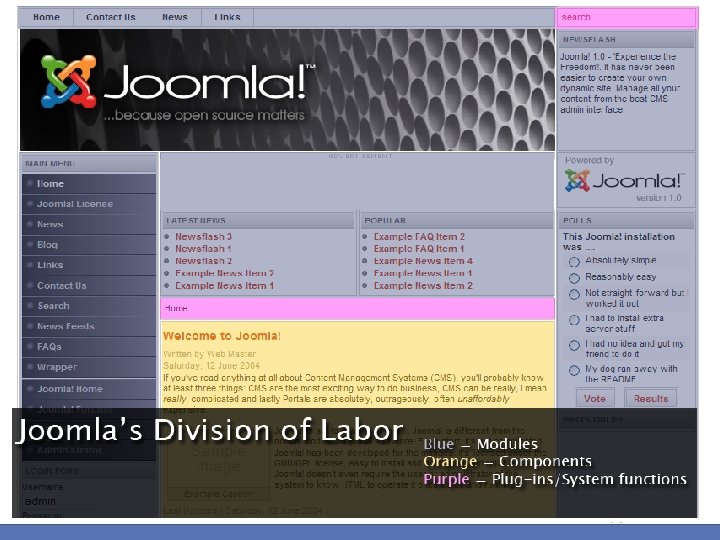720x540 pixels.
Task: Select My dog ran away poll option
Action: pyautogui.click(x=574, y=371)
